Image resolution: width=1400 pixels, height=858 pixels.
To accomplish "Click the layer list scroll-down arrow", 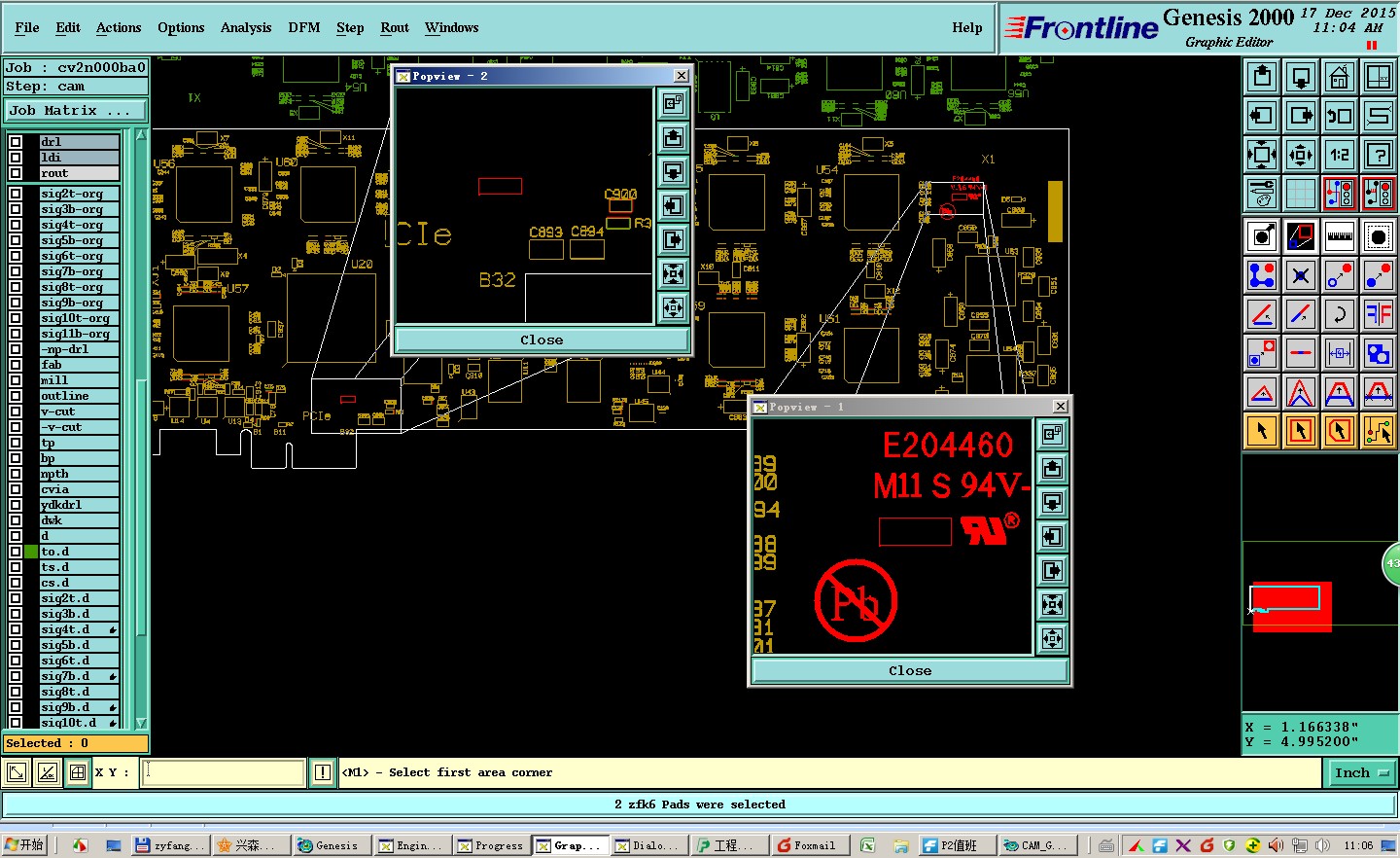I will pyautogui.click(x=141, y=723).
